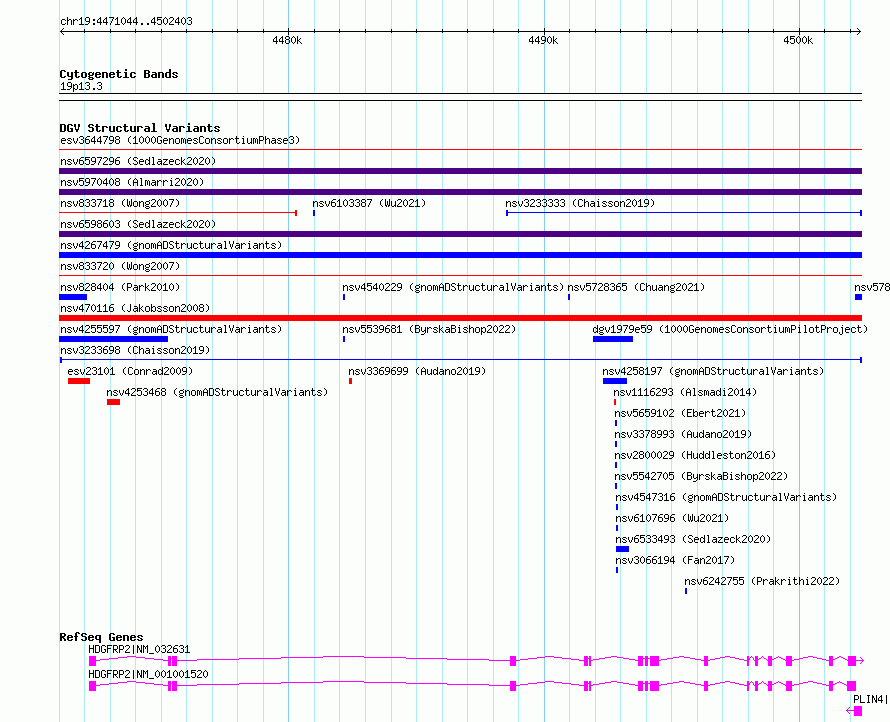
Task: Click the RefSeq Genes track title
Action: coord(101,637)
